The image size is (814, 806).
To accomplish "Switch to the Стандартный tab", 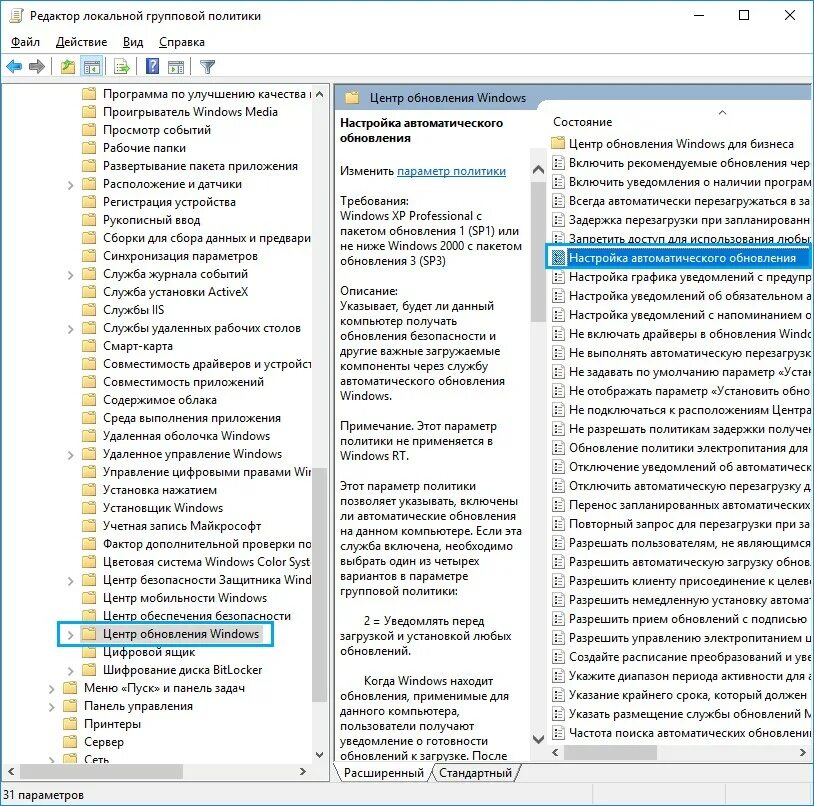I will [475, 773].
